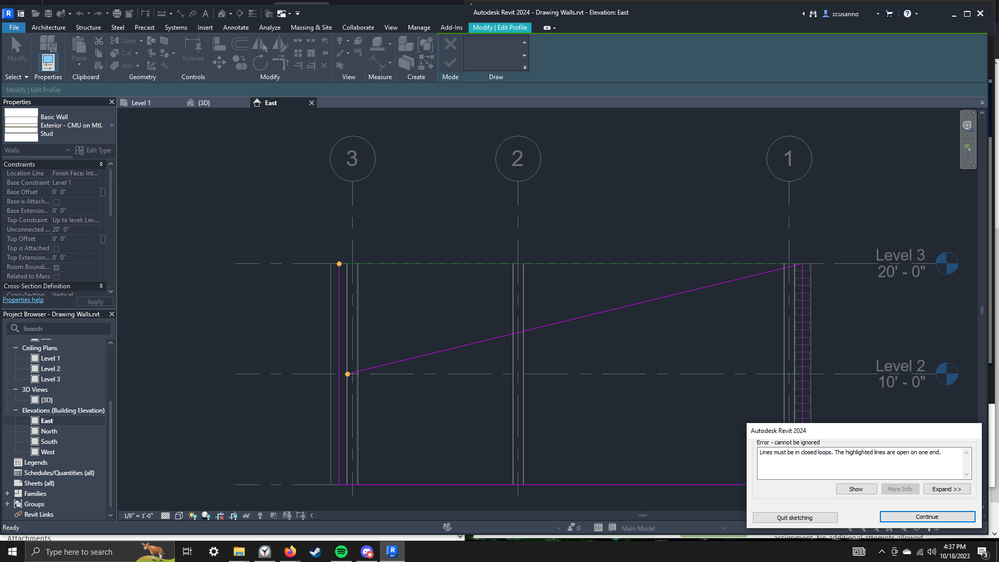Click Expand >> button in error dialog

pos(946,489)
